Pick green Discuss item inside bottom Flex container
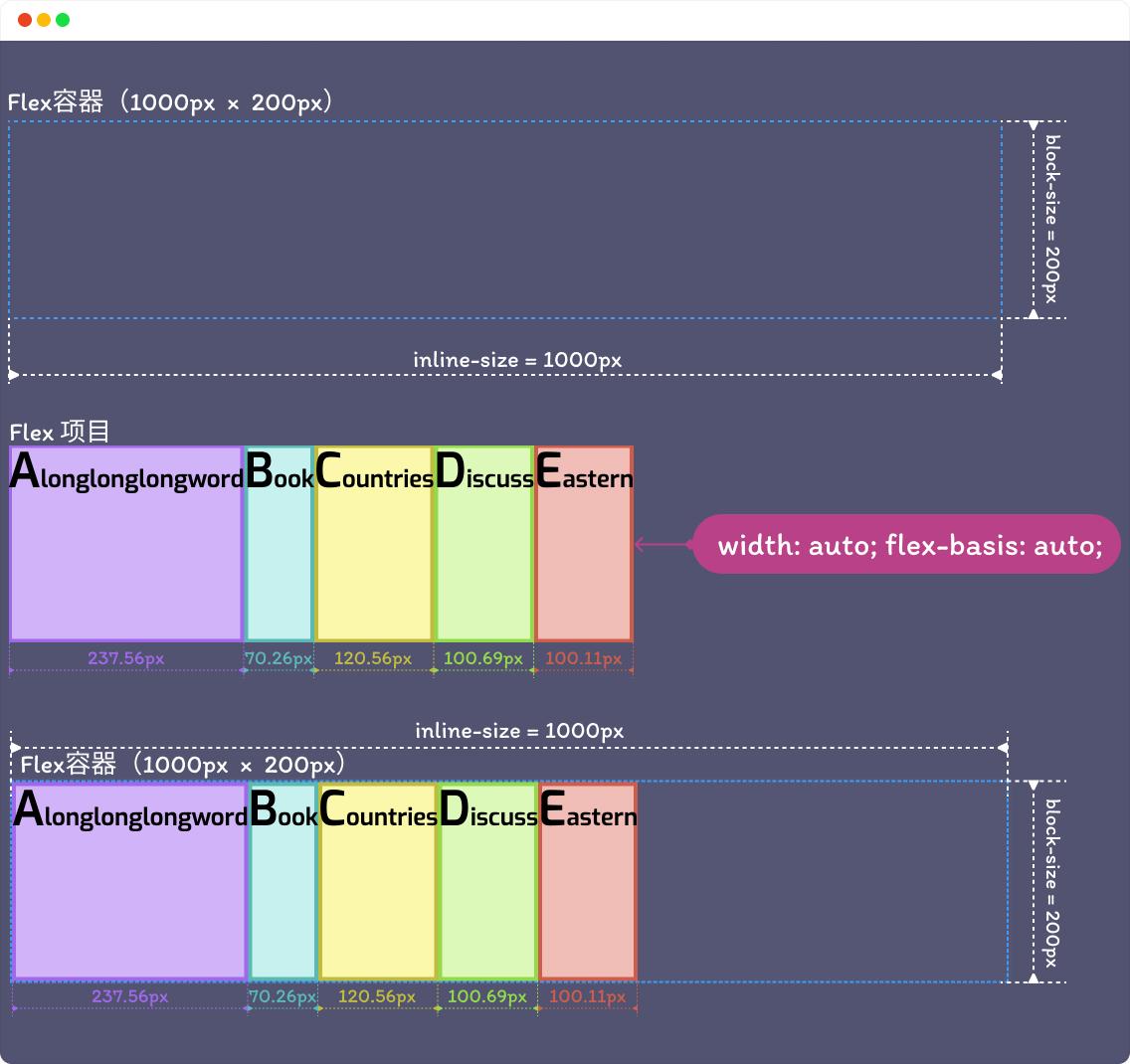This screenshot has height=1064, width=1130. pos(488,895)
